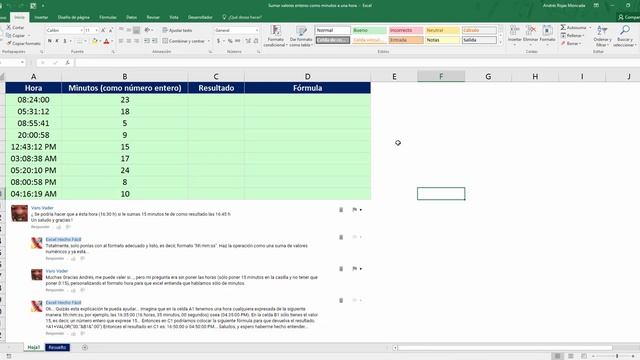Open Fuente group dialog launcher
The image size is (640, 360).
(x=113, y=52)
